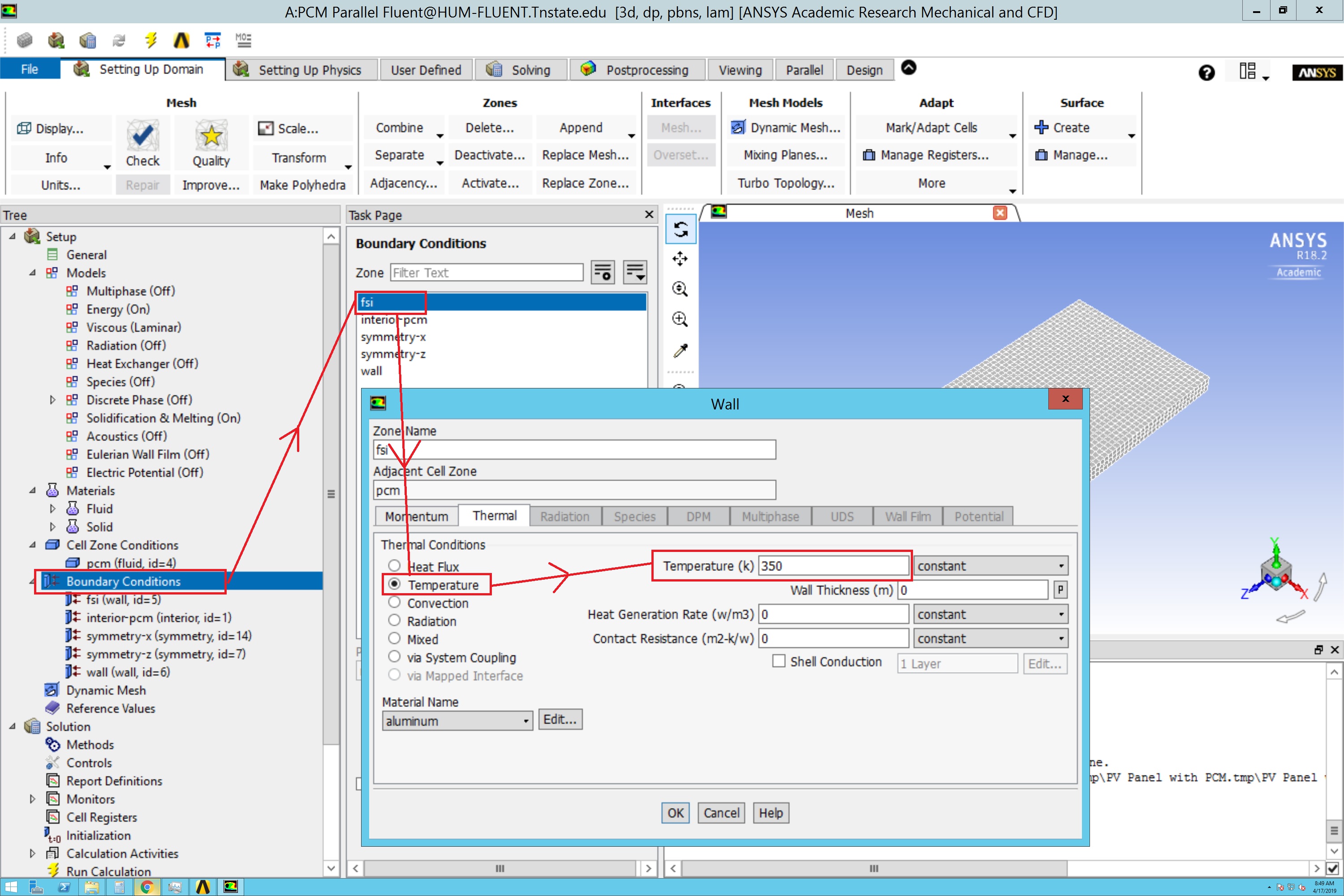
Task: Click the help question mark icon
Action: point(1207,73)
